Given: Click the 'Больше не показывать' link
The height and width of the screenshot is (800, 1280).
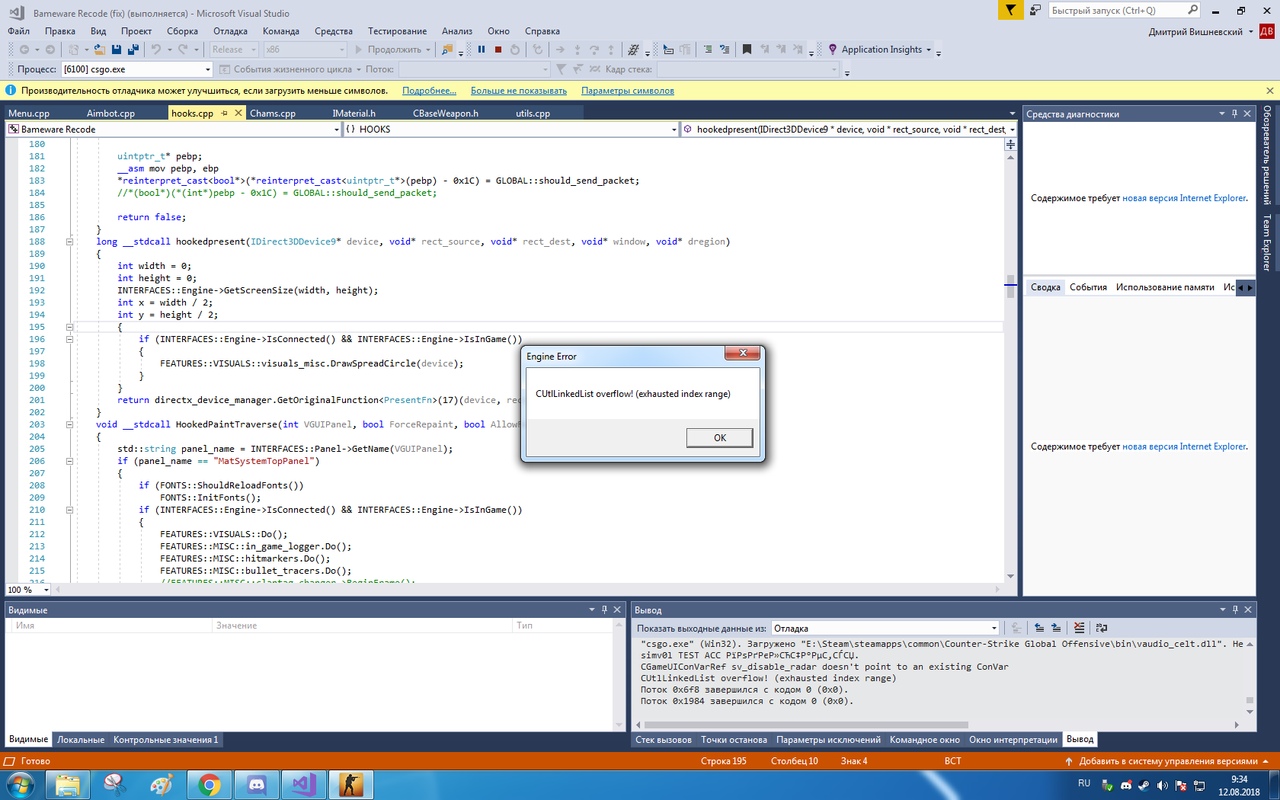Looking at the screenshot, I should click(x=519, y=90).
